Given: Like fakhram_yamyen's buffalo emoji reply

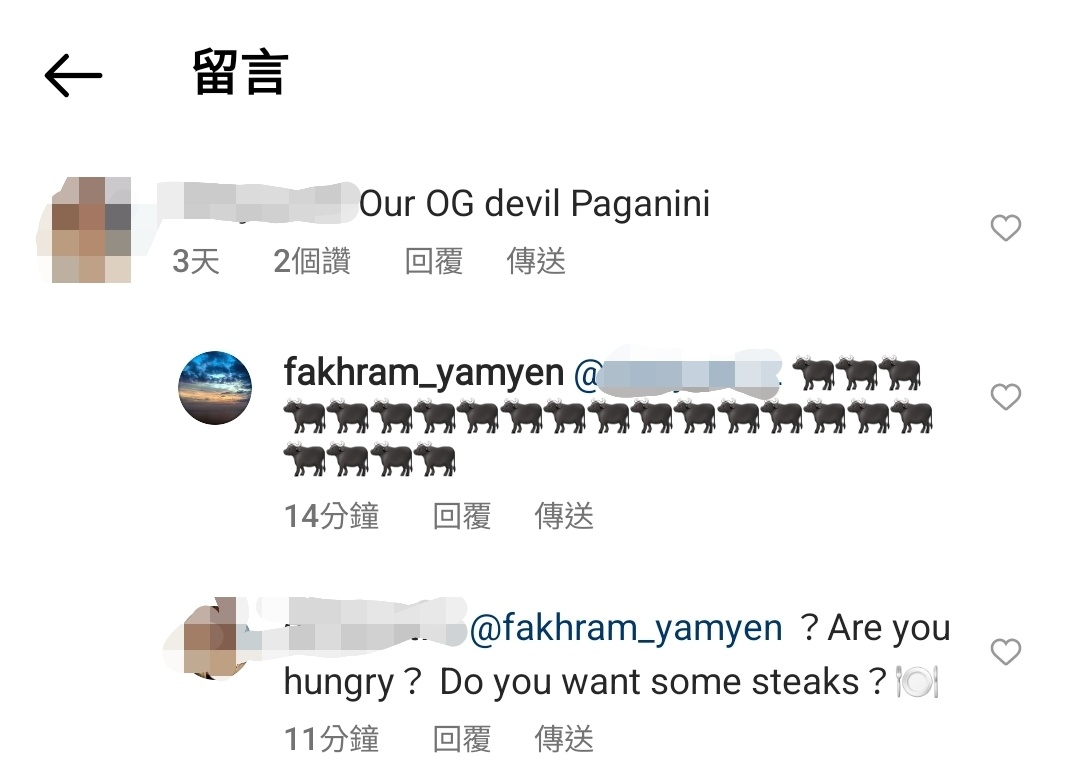Looking at the screenshot, I should [1005, 397].
